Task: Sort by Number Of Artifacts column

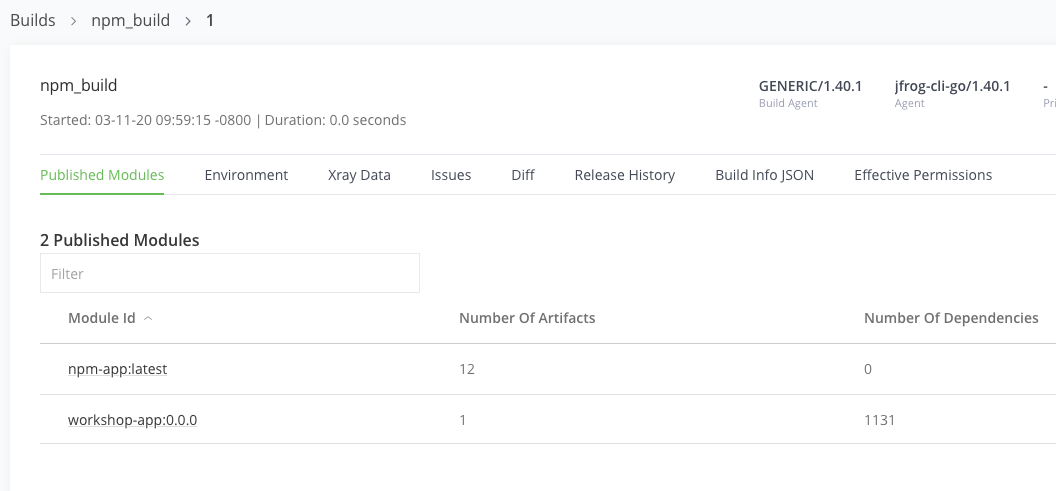Action: 527,318
